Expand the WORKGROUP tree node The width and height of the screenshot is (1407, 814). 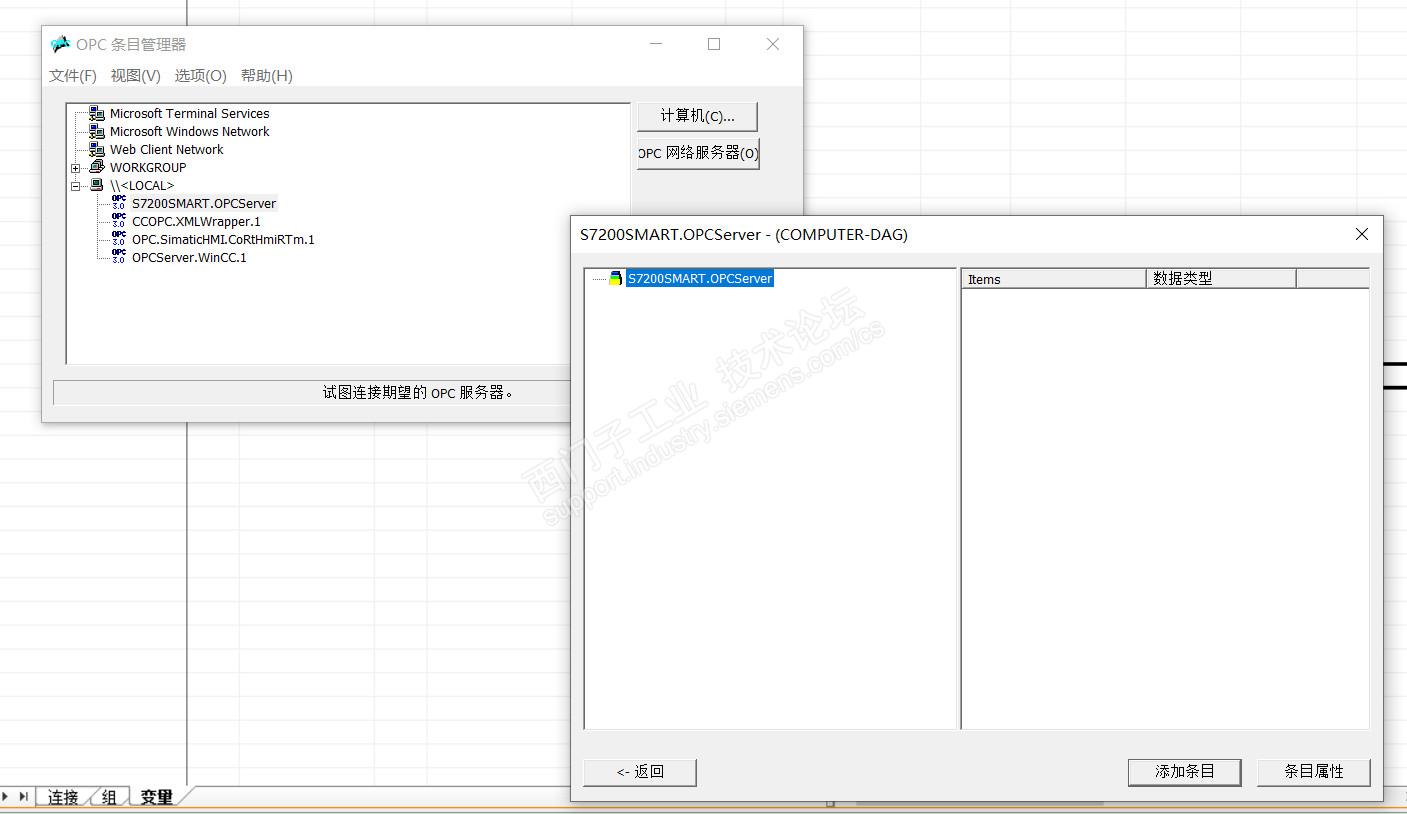point(76,168)
